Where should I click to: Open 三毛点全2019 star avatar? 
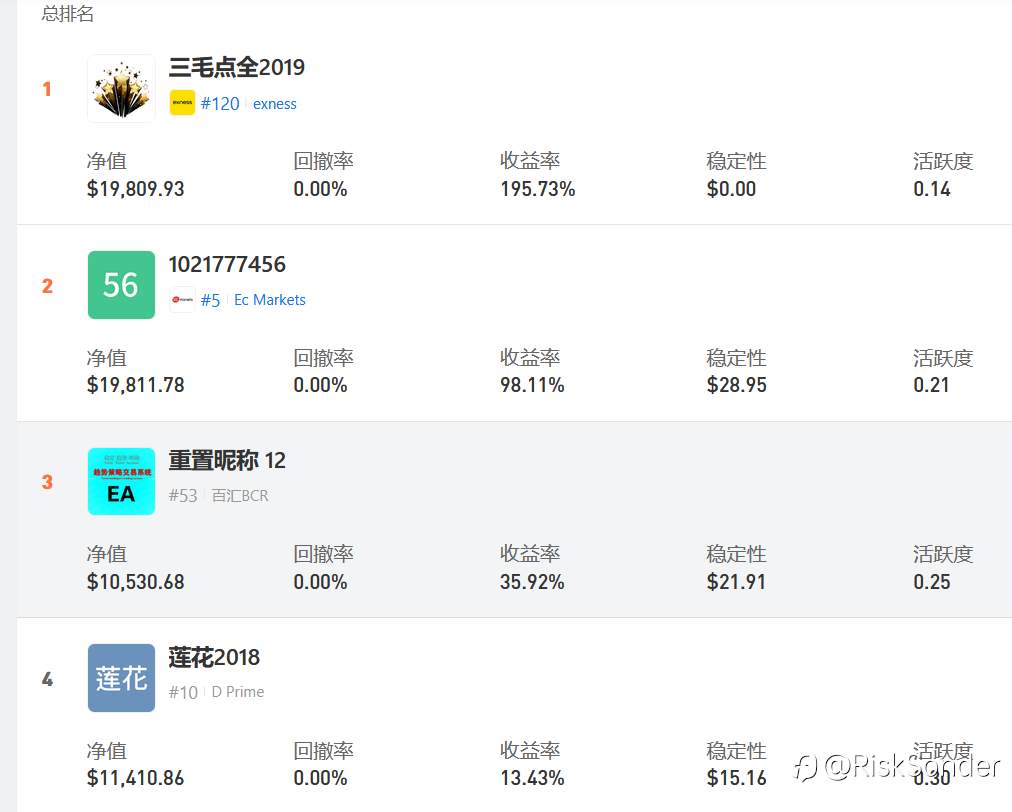click(x=121, y=88)
